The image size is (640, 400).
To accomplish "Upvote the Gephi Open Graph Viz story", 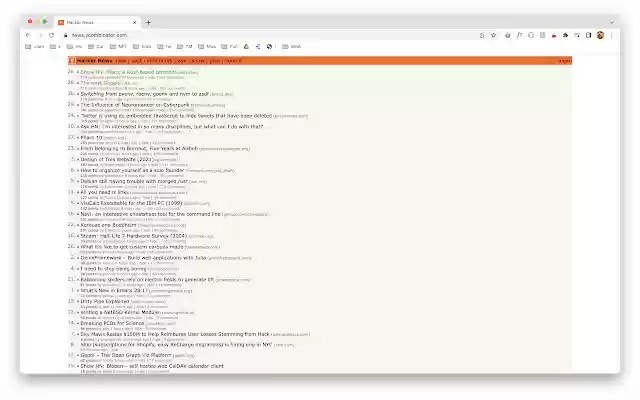I will [78, 356].
